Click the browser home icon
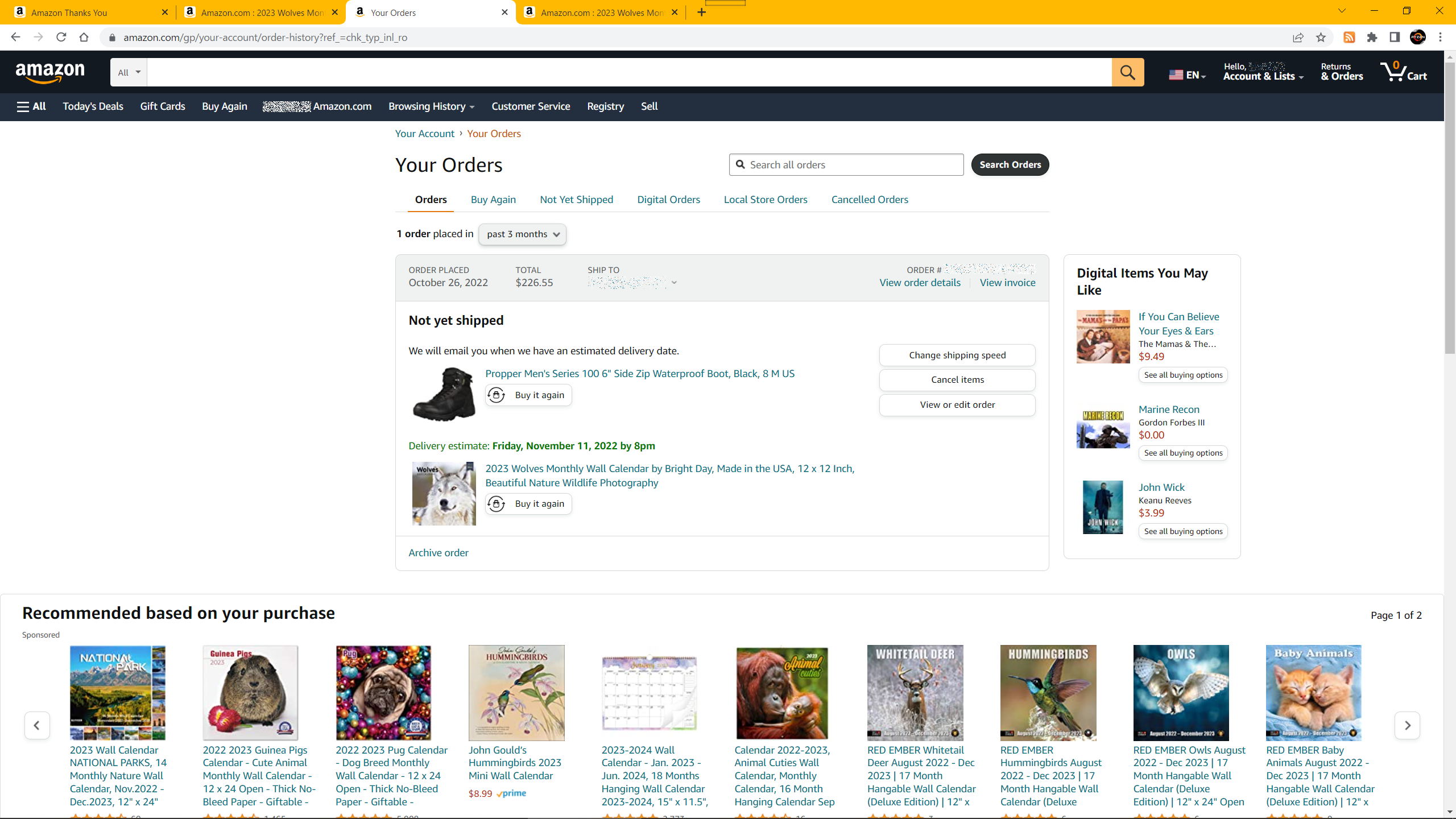 pos(84,38)
